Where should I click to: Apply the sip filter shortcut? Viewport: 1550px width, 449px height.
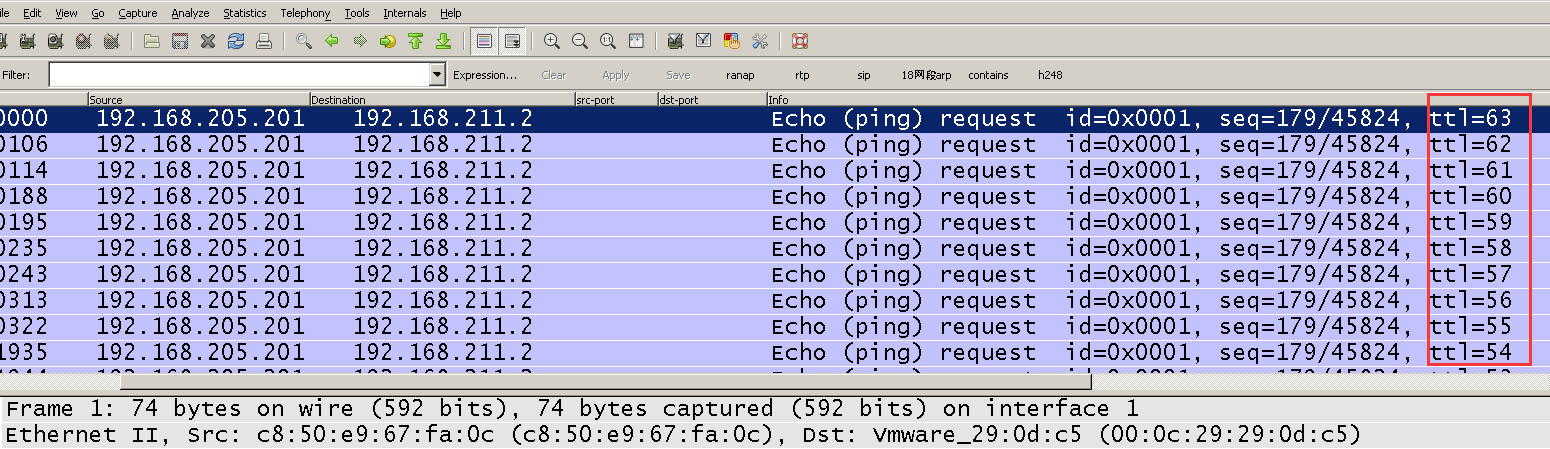point(864,75)
